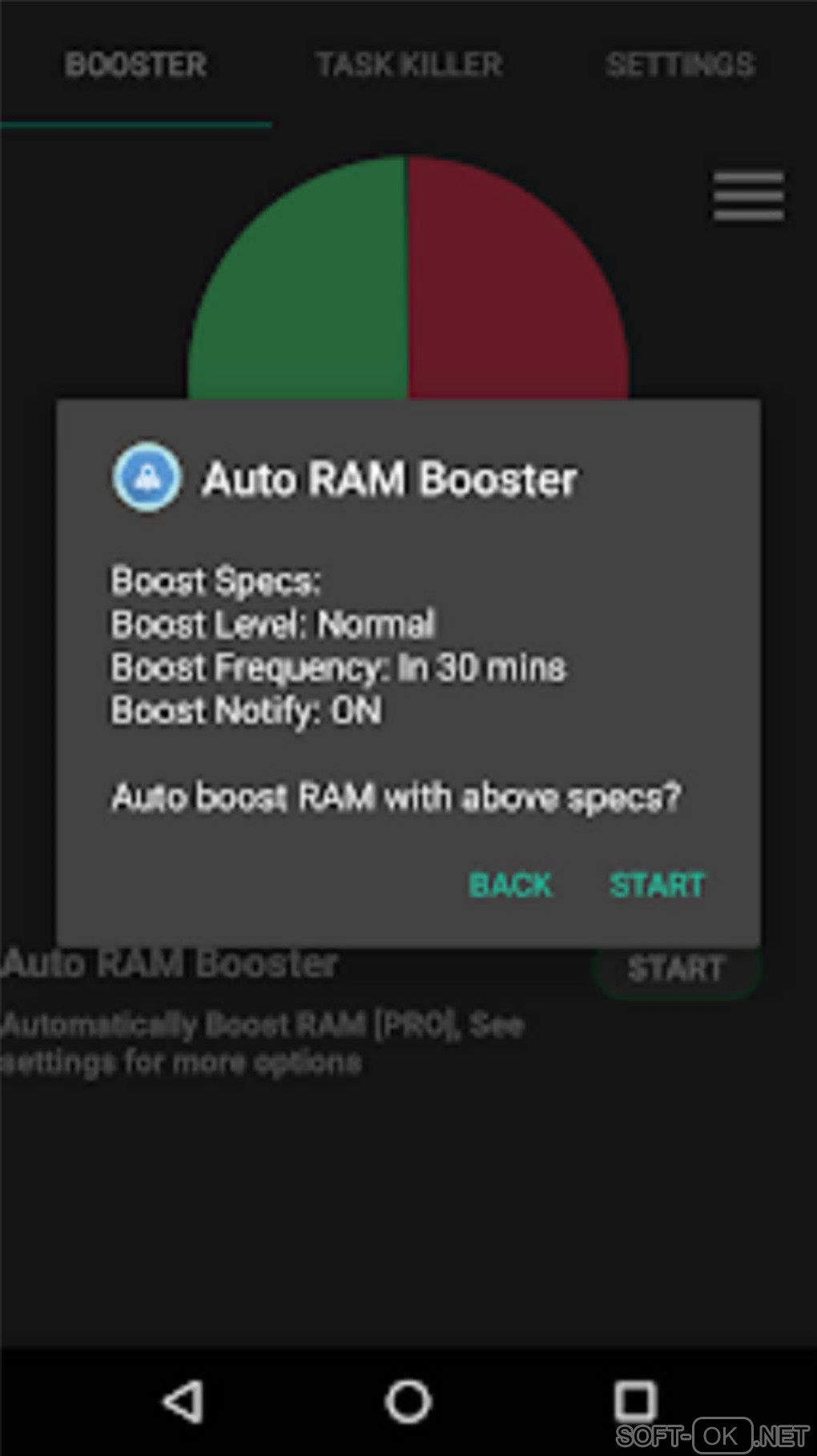Tap the Boost Notify: ON line
817x1456 pixels.
[246, 710]
